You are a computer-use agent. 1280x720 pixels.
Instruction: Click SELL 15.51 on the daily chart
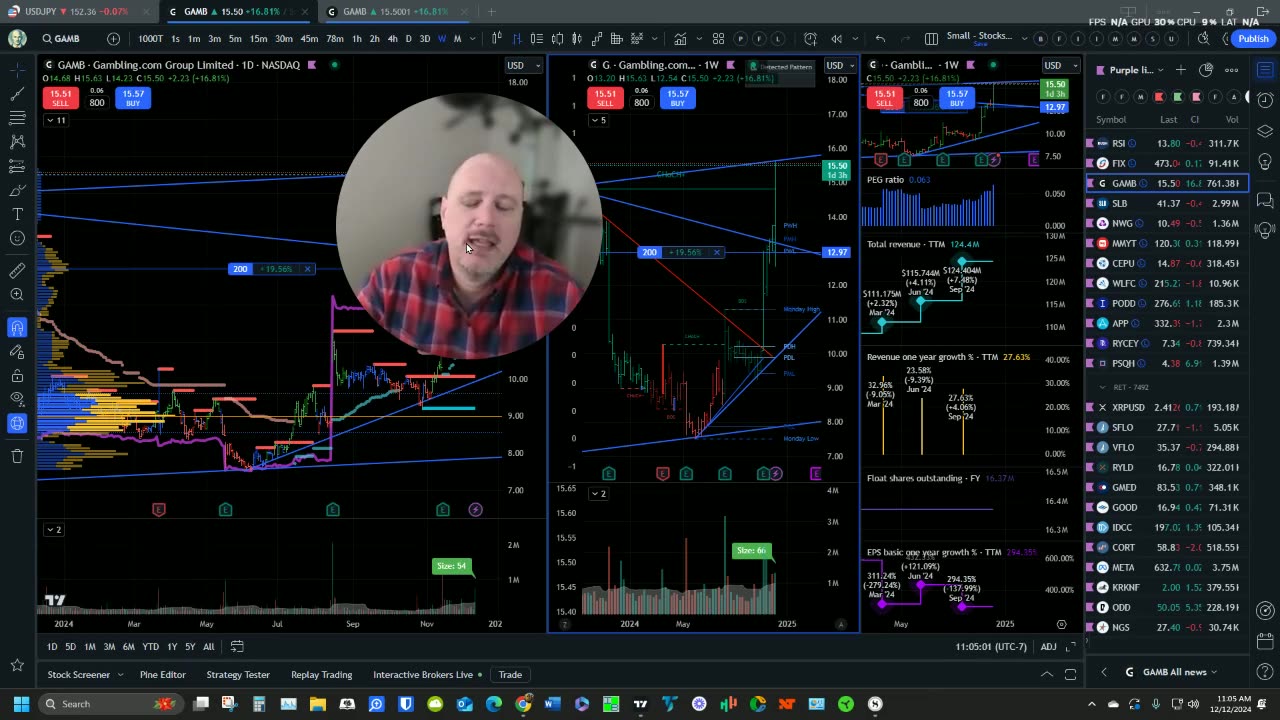pyautogui.click(x=60, y=98)
